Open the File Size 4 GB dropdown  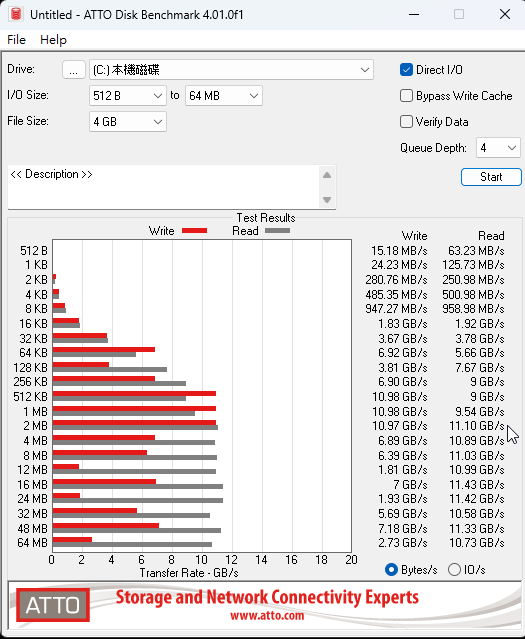click(128, 121)
